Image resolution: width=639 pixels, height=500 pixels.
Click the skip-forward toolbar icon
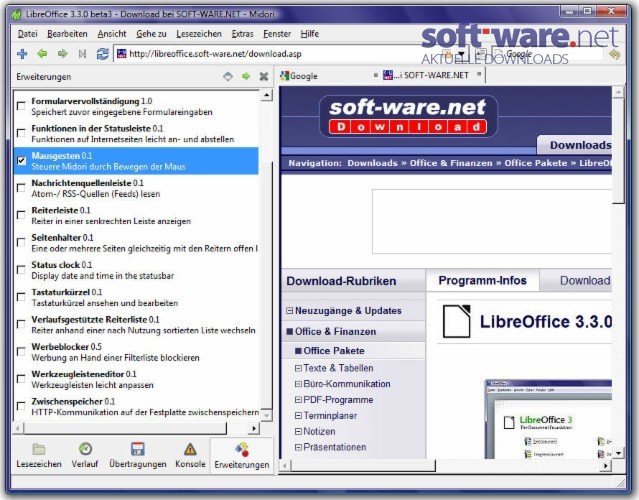coord(82,54)
